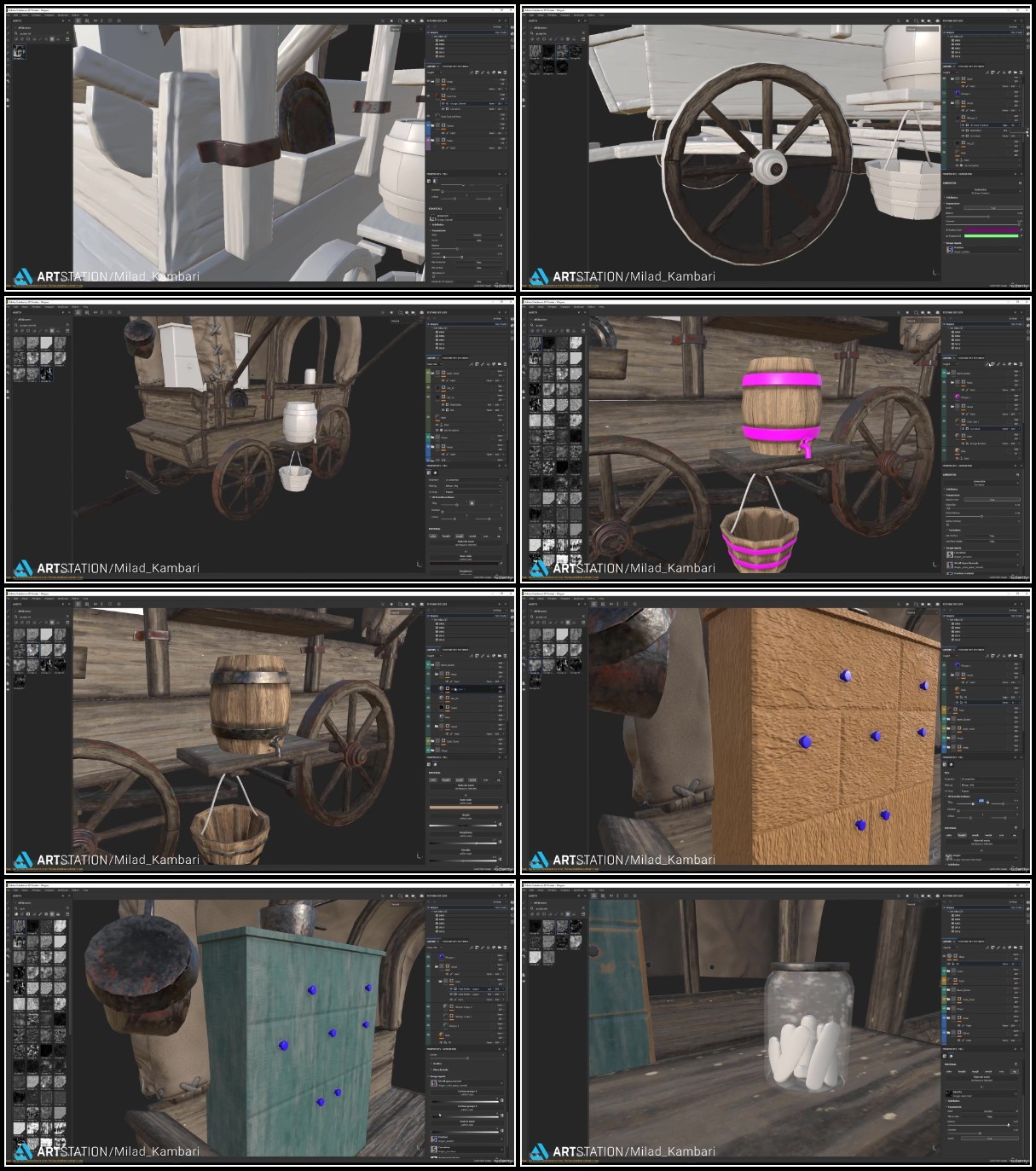Toggle eye of selected layer, metal-banded barrel screenshot
Screen dimensions: 1036x1171
pyautogui.click(x=428, y=688)
